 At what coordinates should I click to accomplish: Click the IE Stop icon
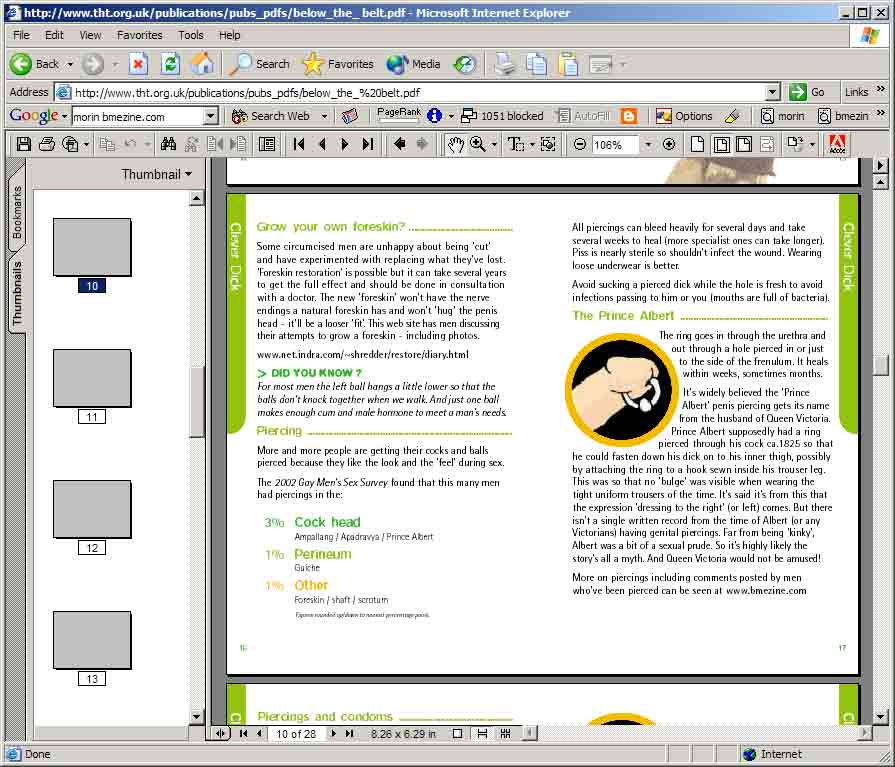[139, 64]
